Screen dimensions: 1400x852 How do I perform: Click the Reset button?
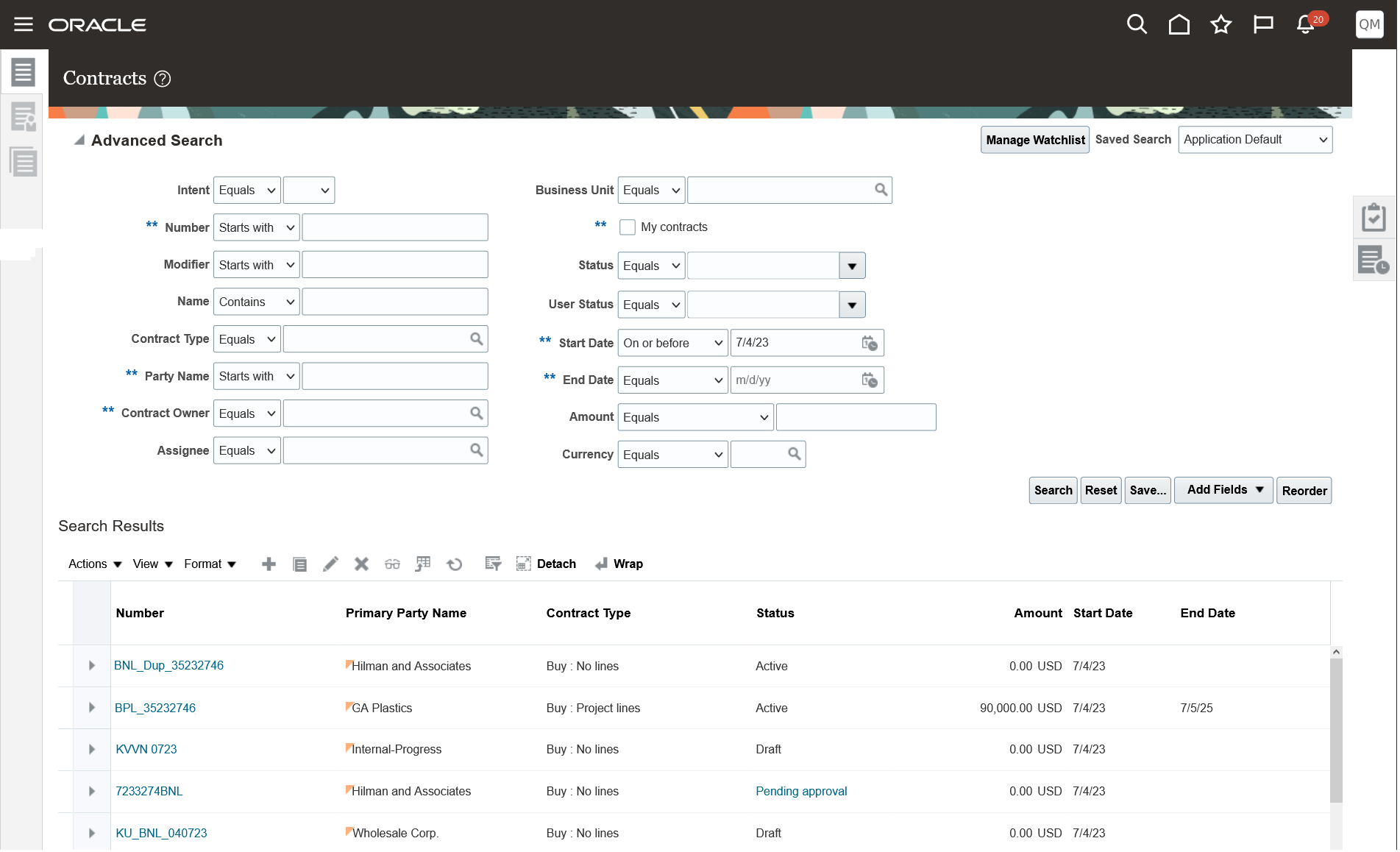coord(1101,491)
